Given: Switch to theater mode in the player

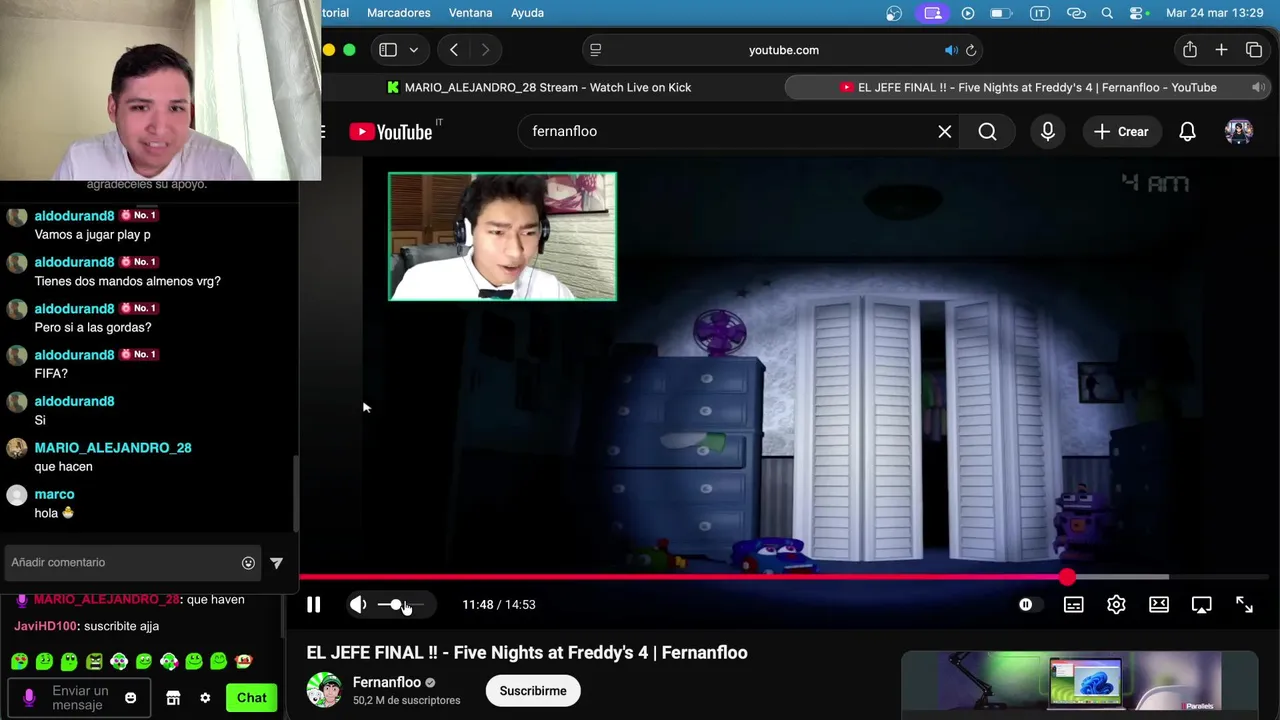Looking at the screenshot, I should click(x=1159, y=604).
